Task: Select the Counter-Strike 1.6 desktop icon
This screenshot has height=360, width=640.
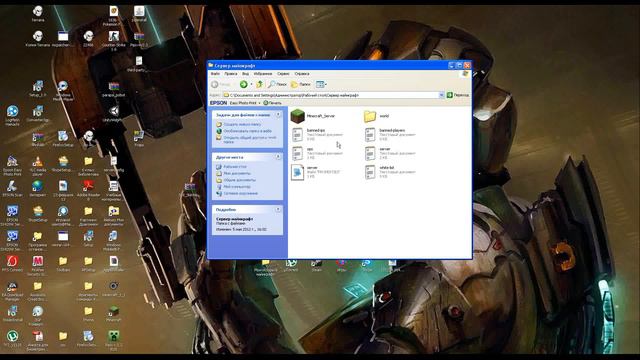Action: click(113, 41)
